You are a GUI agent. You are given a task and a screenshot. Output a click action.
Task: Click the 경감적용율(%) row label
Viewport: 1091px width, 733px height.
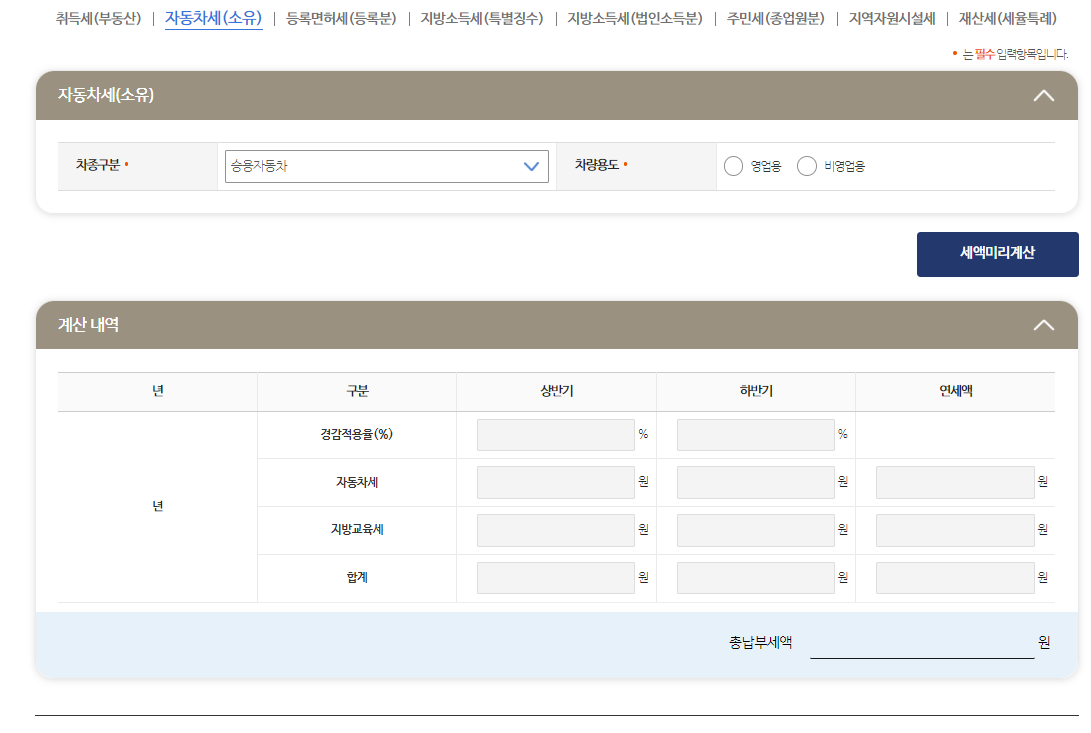coord(356,434)
